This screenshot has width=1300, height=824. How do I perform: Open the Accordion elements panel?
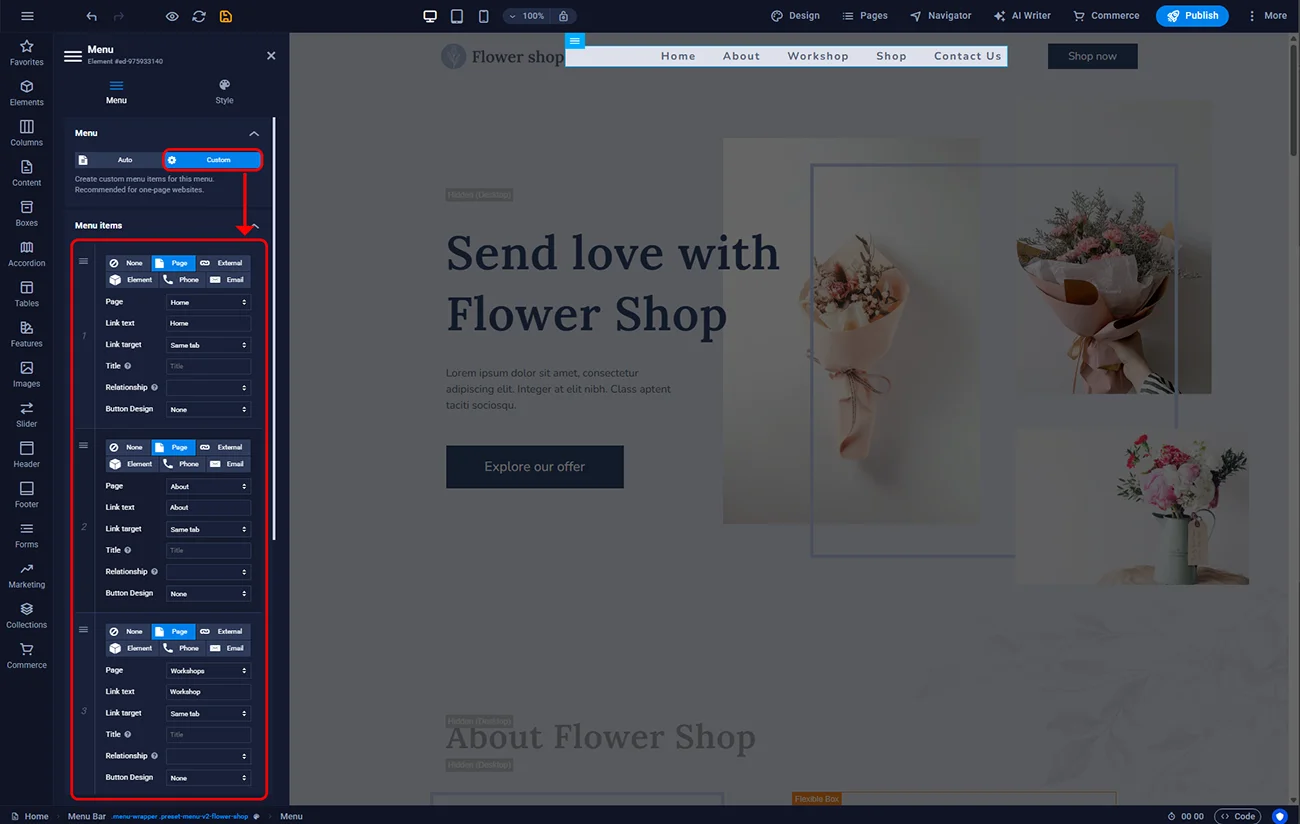[x=27, y=253]
